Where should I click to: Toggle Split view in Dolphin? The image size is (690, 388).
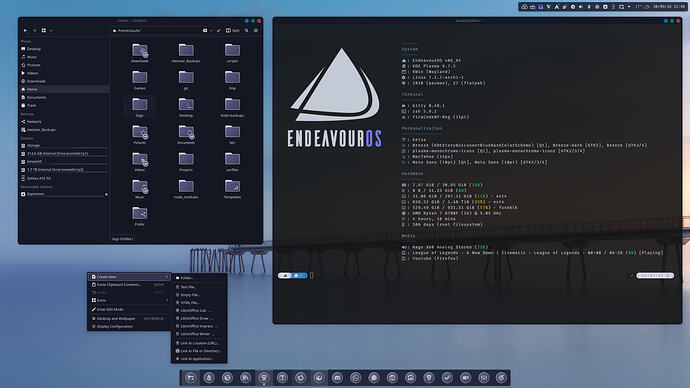[x=233, y=30]
